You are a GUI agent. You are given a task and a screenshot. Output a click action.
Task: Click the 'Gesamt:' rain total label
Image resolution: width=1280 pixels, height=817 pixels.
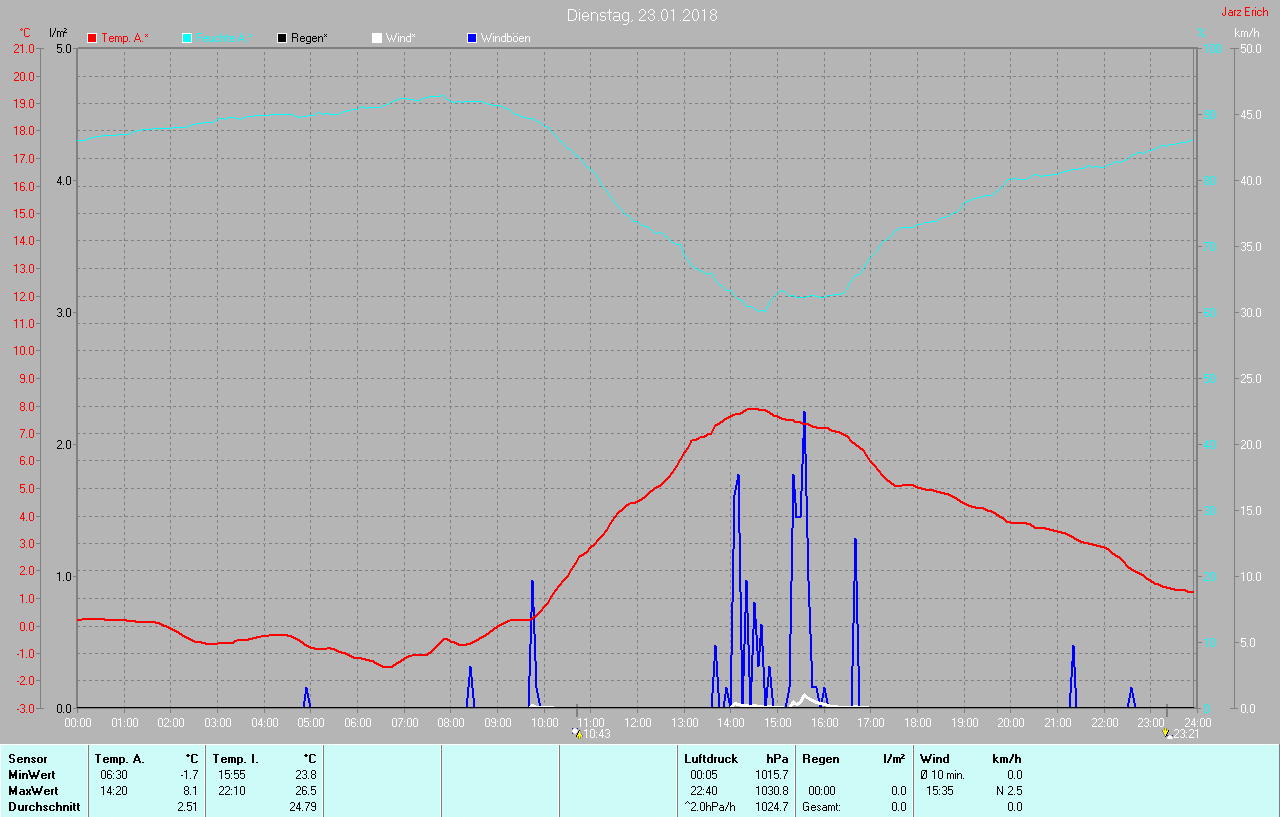point(821,807)
